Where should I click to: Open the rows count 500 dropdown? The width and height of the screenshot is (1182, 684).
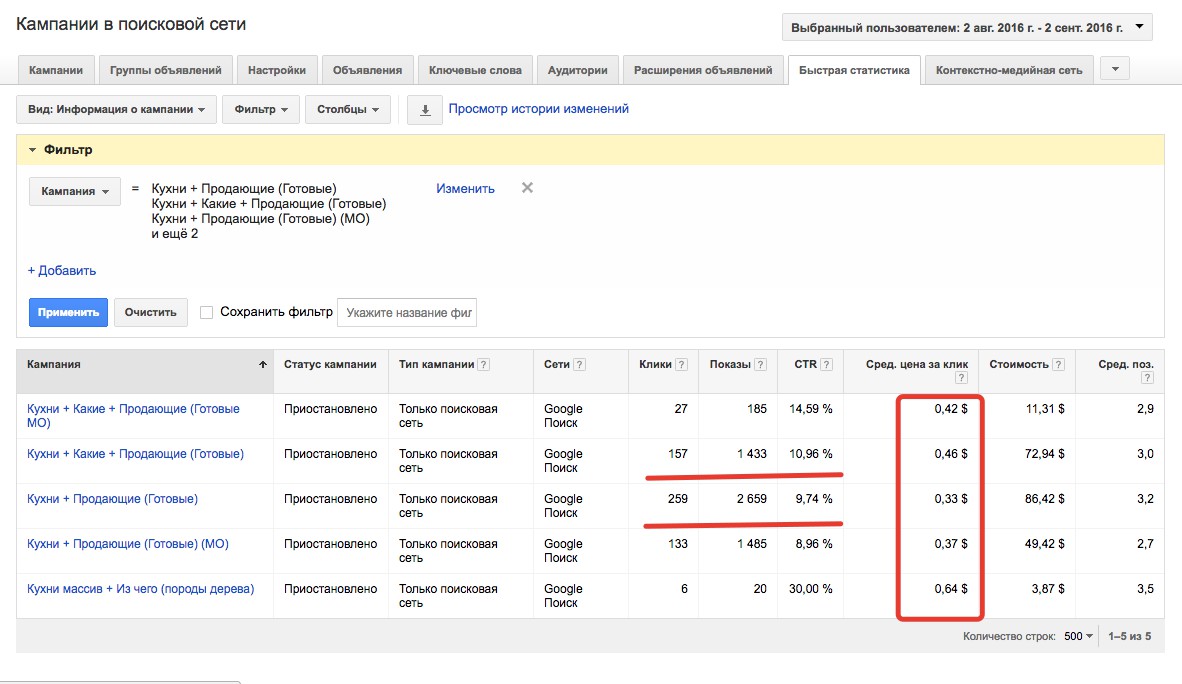1078,636
